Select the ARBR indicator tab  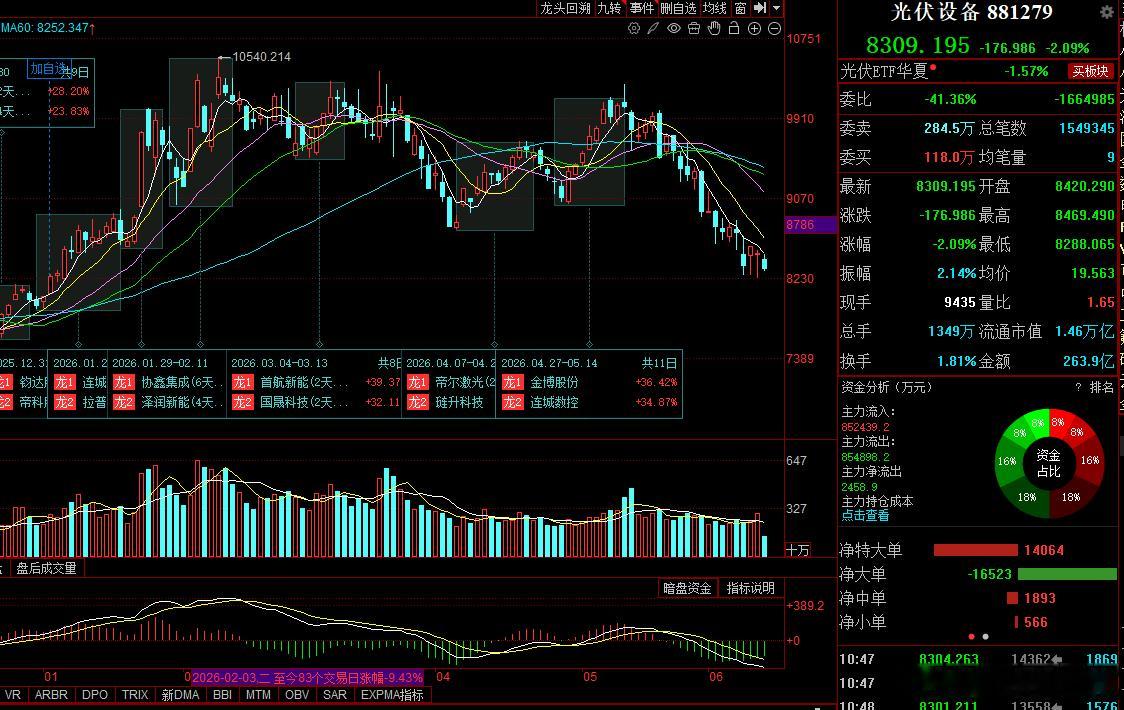point(51,694)
